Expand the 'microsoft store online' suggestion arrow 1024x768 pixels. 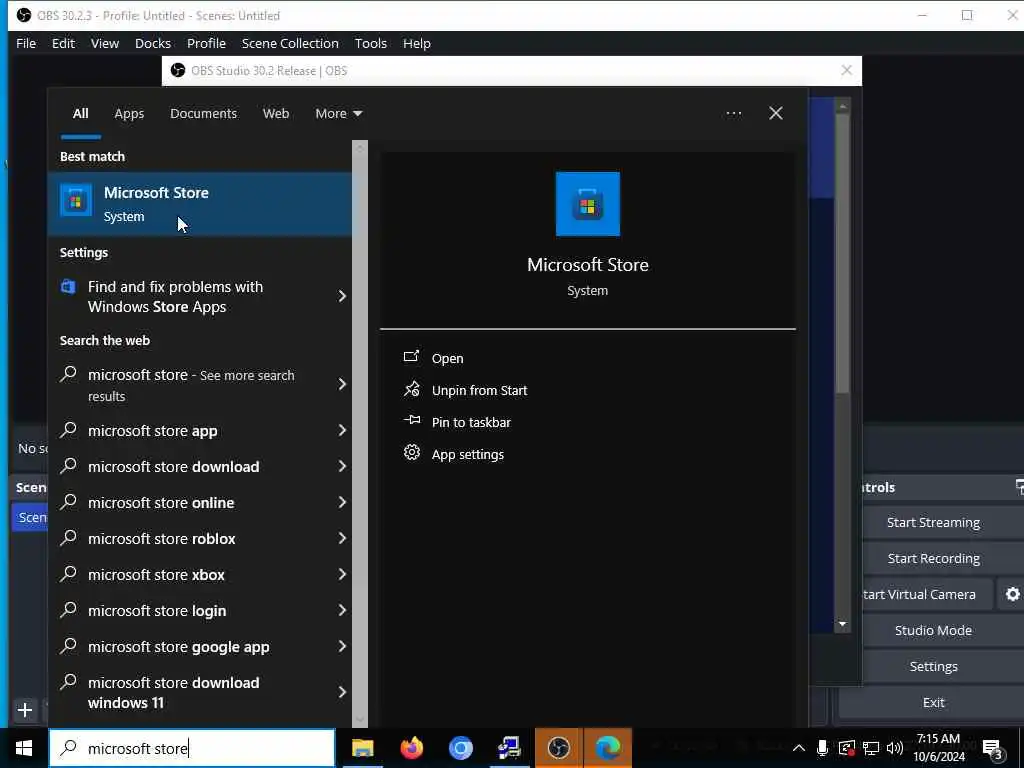pyautogui.click(x=342, y=502)
